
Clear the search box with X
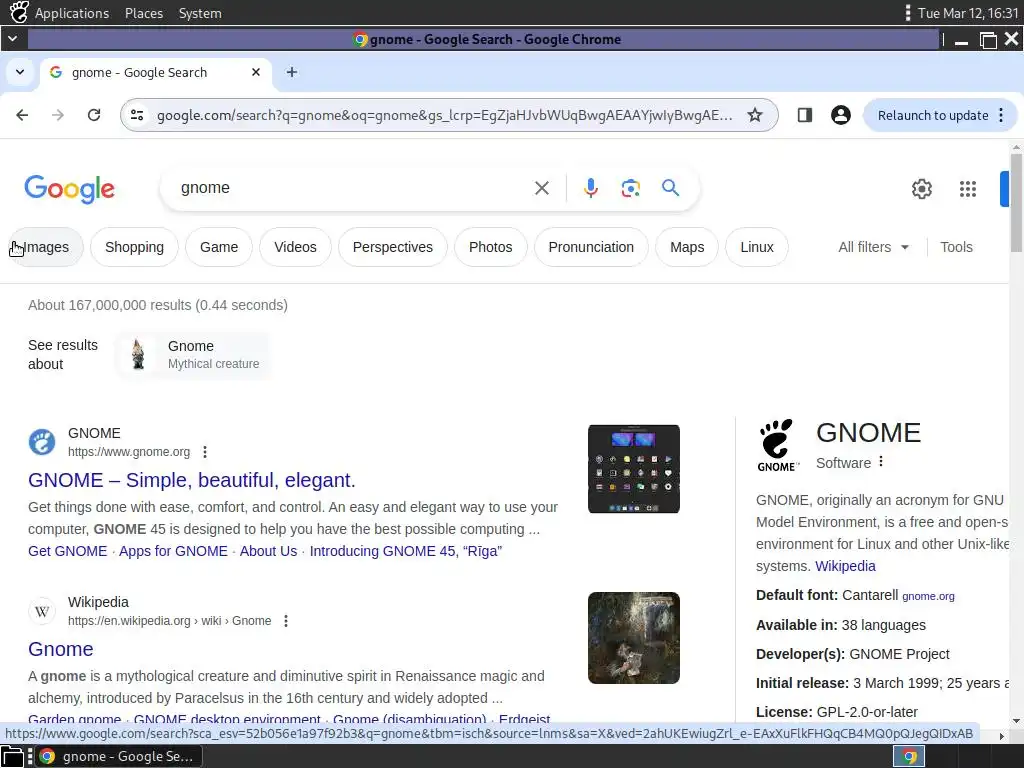(x=541, y=188)
